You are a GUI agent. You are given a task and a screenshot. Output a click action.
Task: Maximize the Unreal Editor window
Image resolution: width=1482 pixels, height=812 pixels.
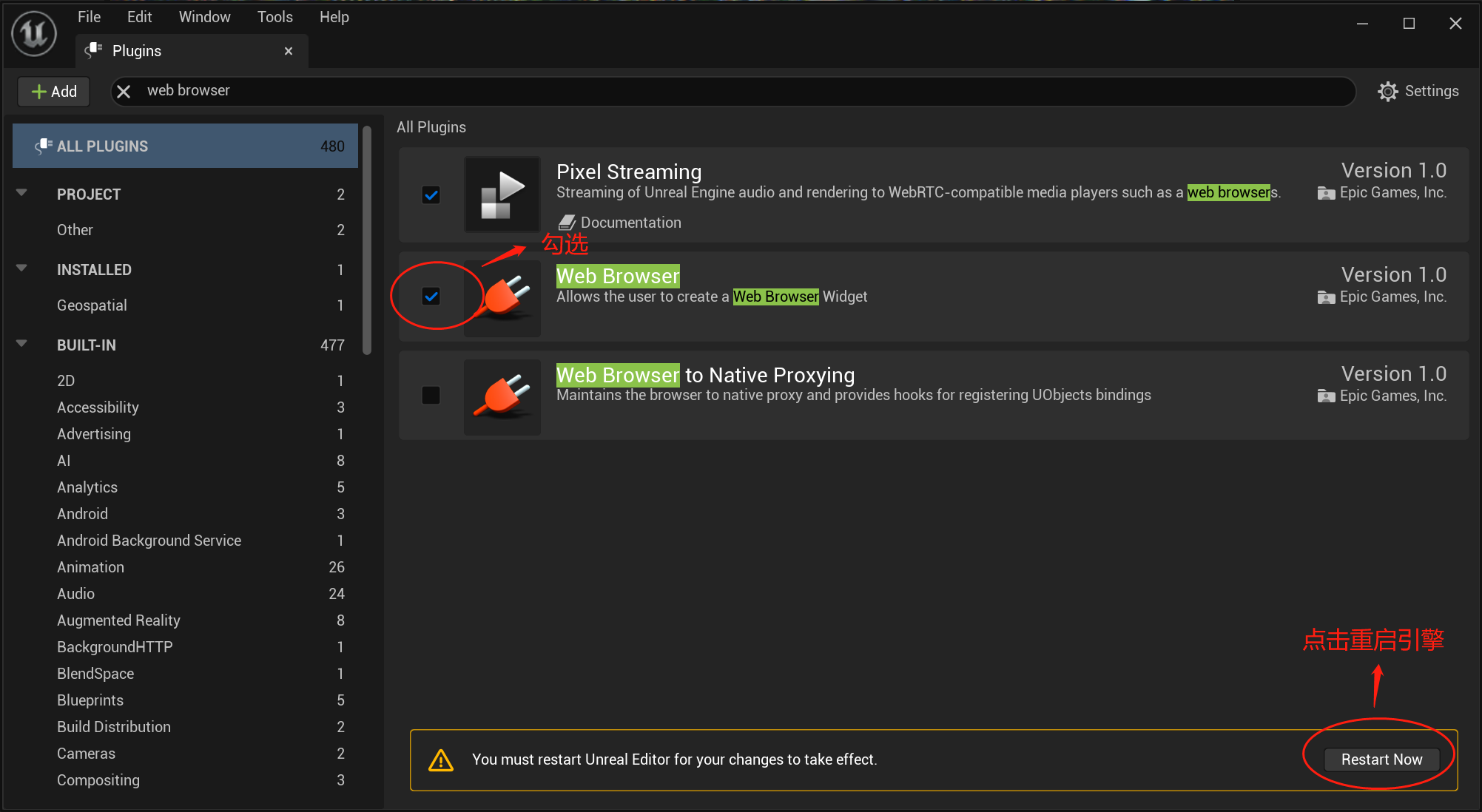tap(1409, 24)
